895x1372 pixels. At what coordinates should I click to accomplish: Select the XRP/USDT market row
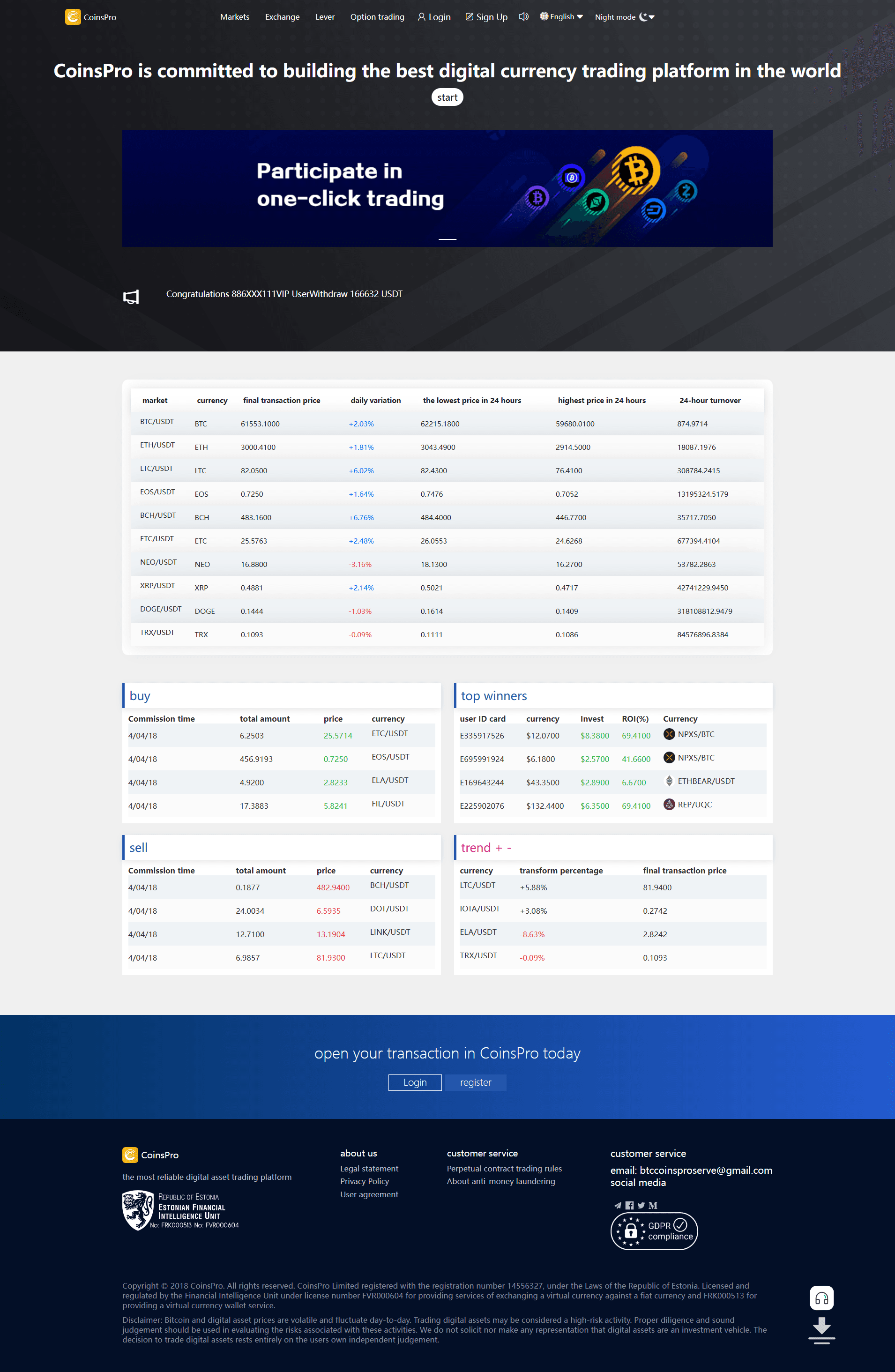pyautogui.click(x=447, y=588)
